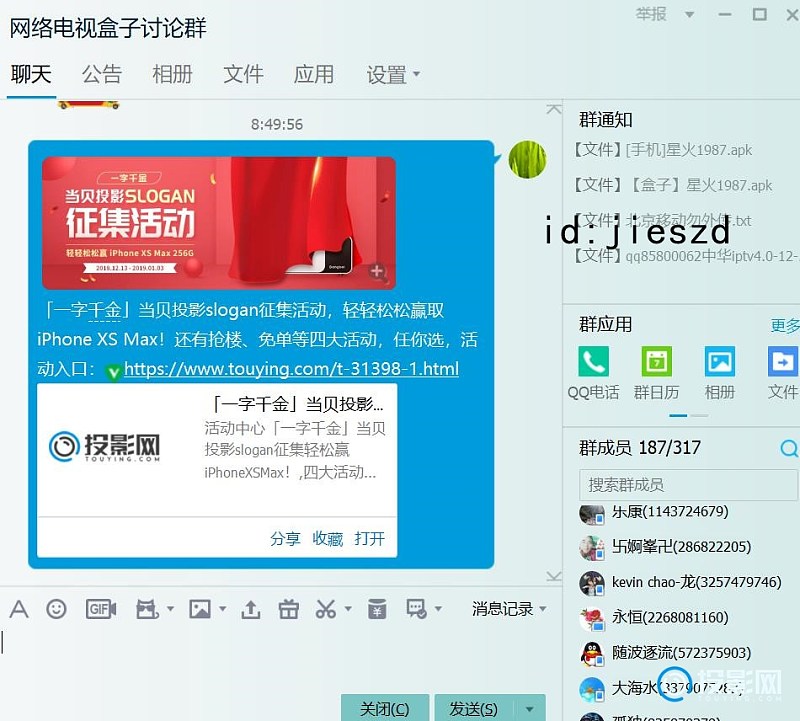Screen dimensions: 800x721
Task: Open the GIF video picker
Action: tap(101, 609)
